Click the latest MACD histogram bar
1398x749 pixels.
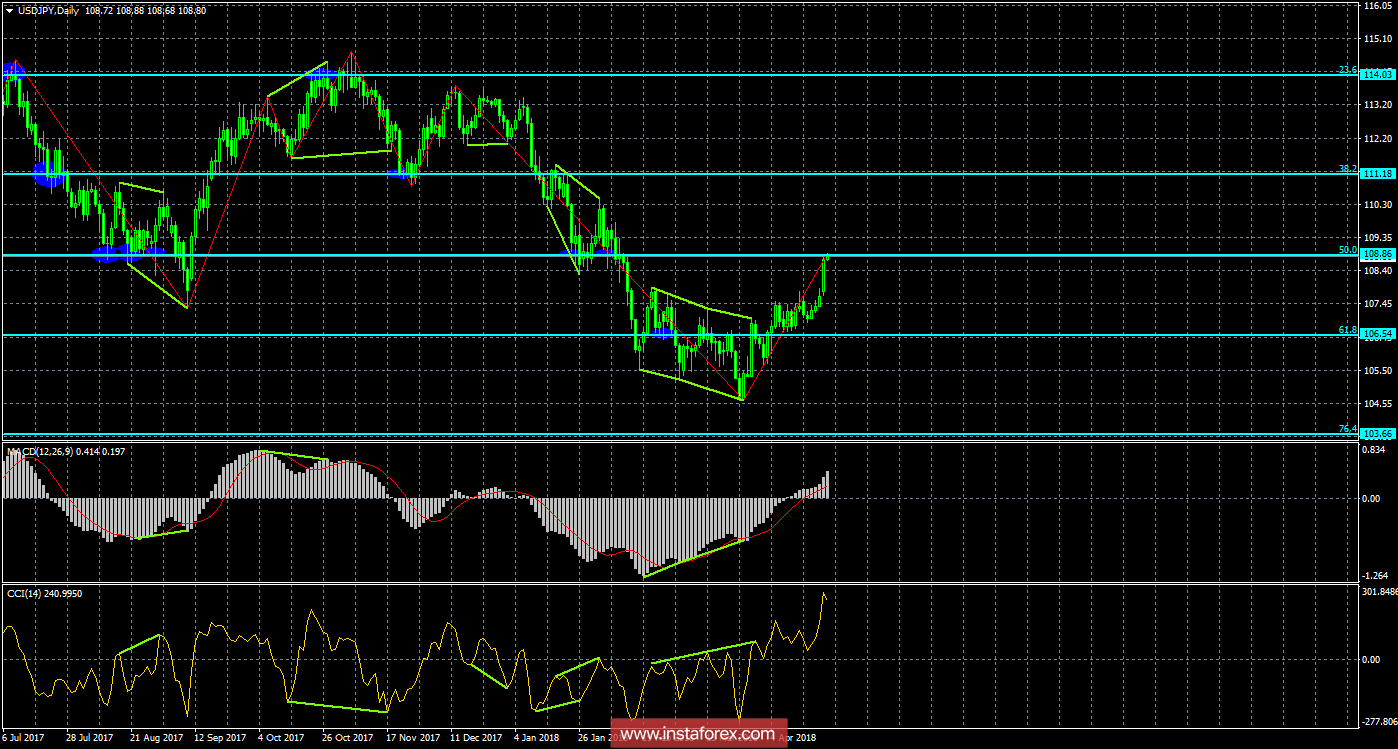(x=827, y=484)
